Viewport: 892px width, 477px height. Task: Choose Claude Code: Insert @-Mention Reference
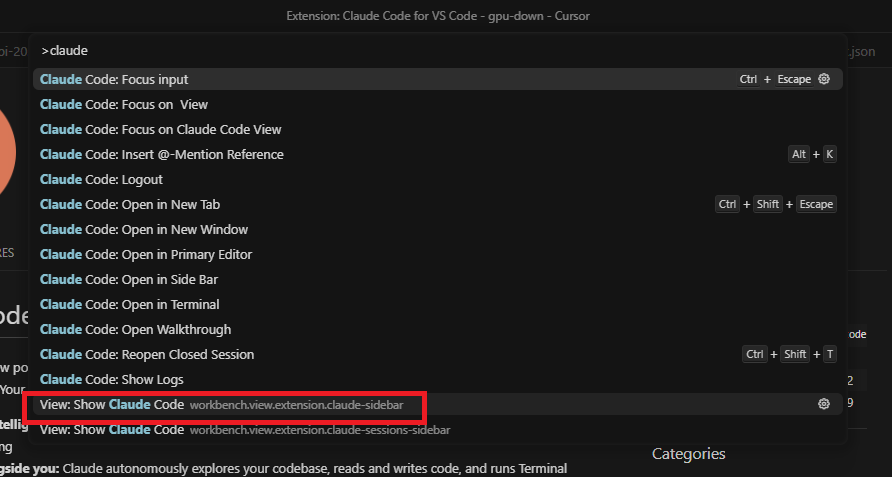(x=437, y=154)
